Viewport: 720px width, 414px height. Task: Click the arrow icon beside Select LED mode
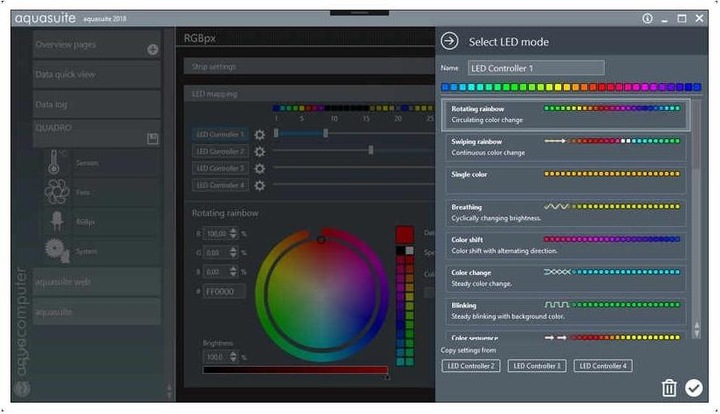(x=450, y=41)
